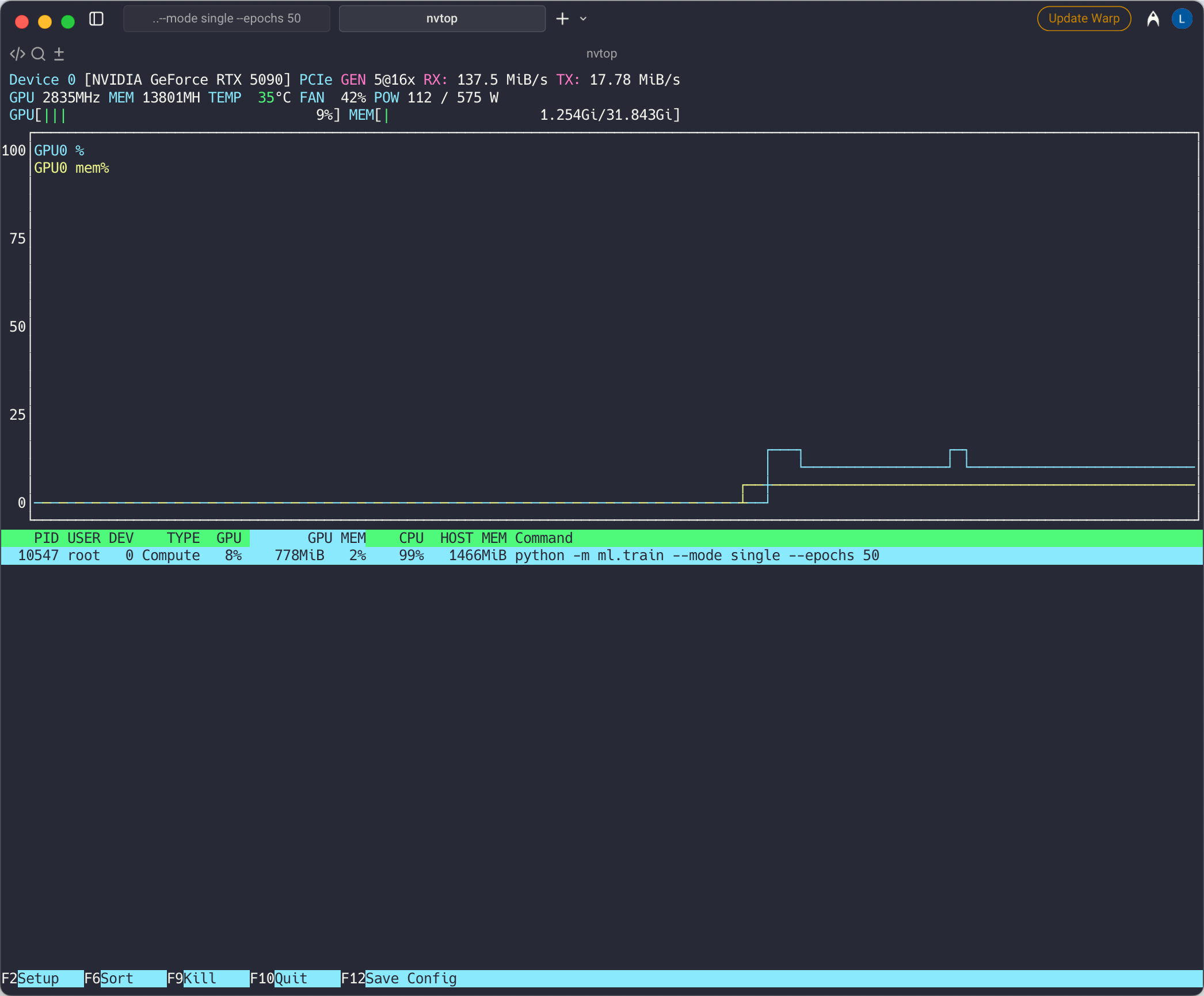Viewport: 1204px width, 996px height.
Task: Click the POW 112 / 575 W reading
Action: [436, 98]
